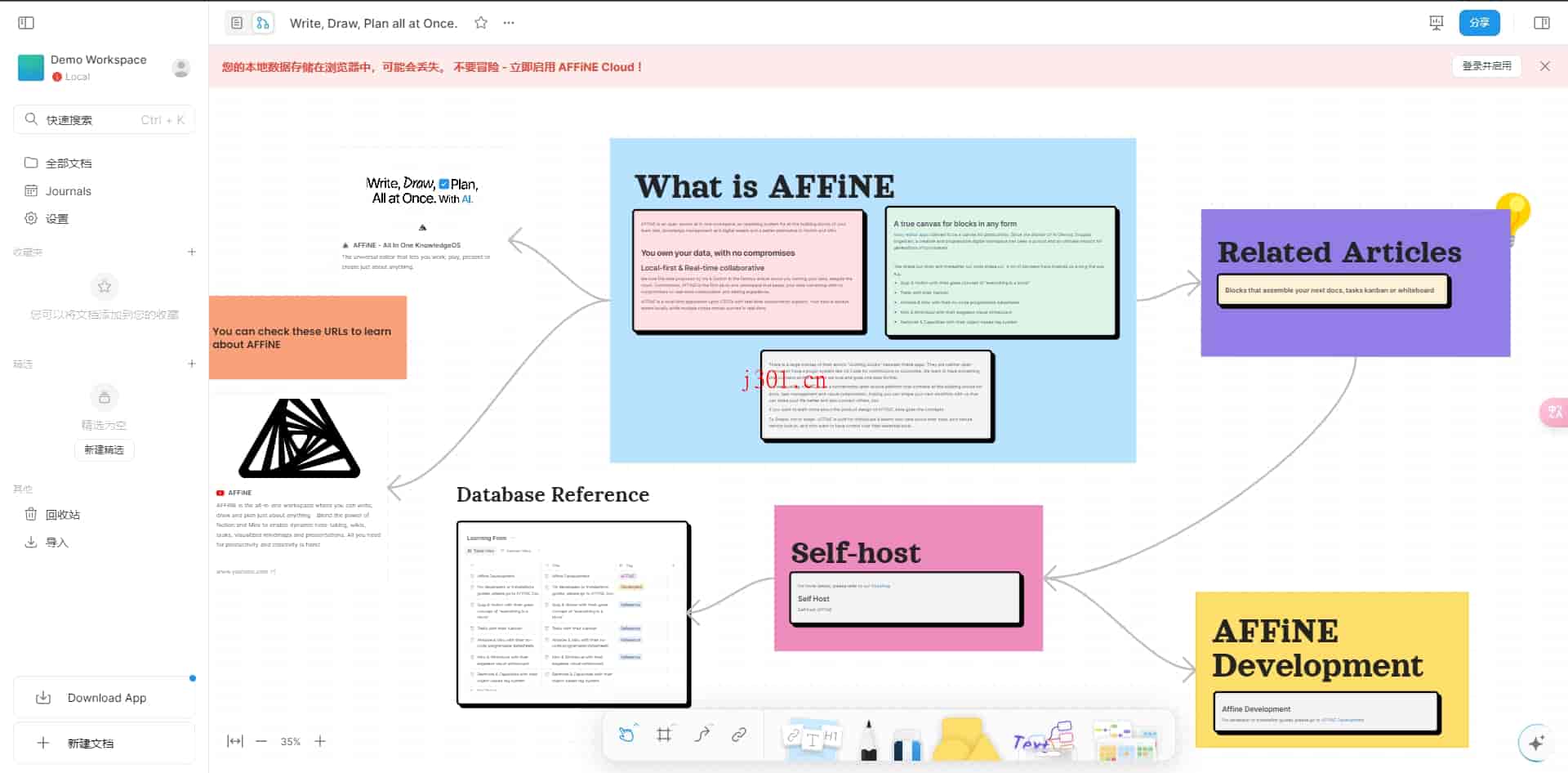Image resolution: width=1568 pixels, height=773 pixels.
Task: Open the select tool's dropdown caret
Action: tap(636, 724)
